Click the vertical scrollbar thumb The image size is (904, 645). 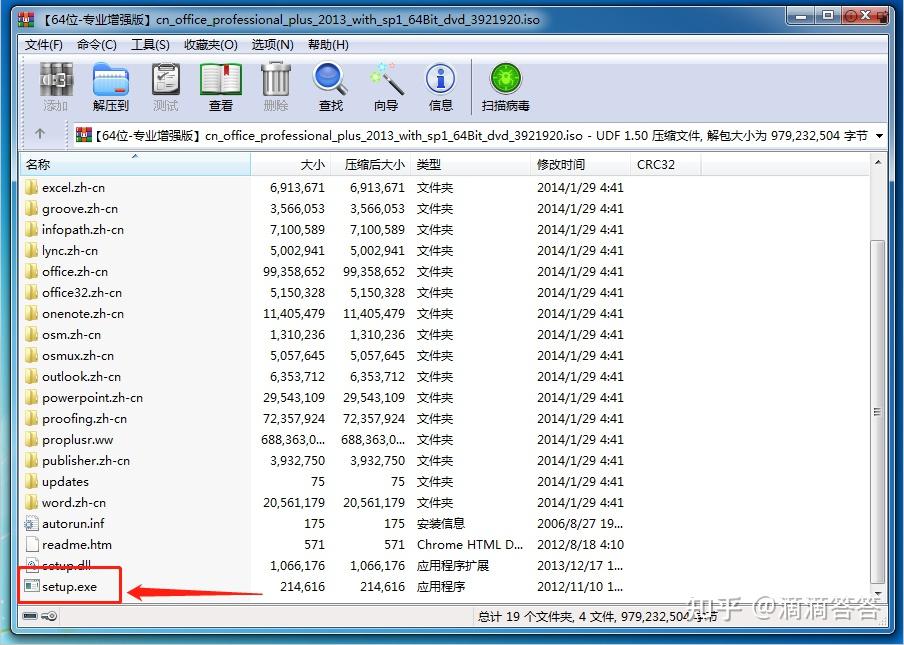(x=877, y=412)
